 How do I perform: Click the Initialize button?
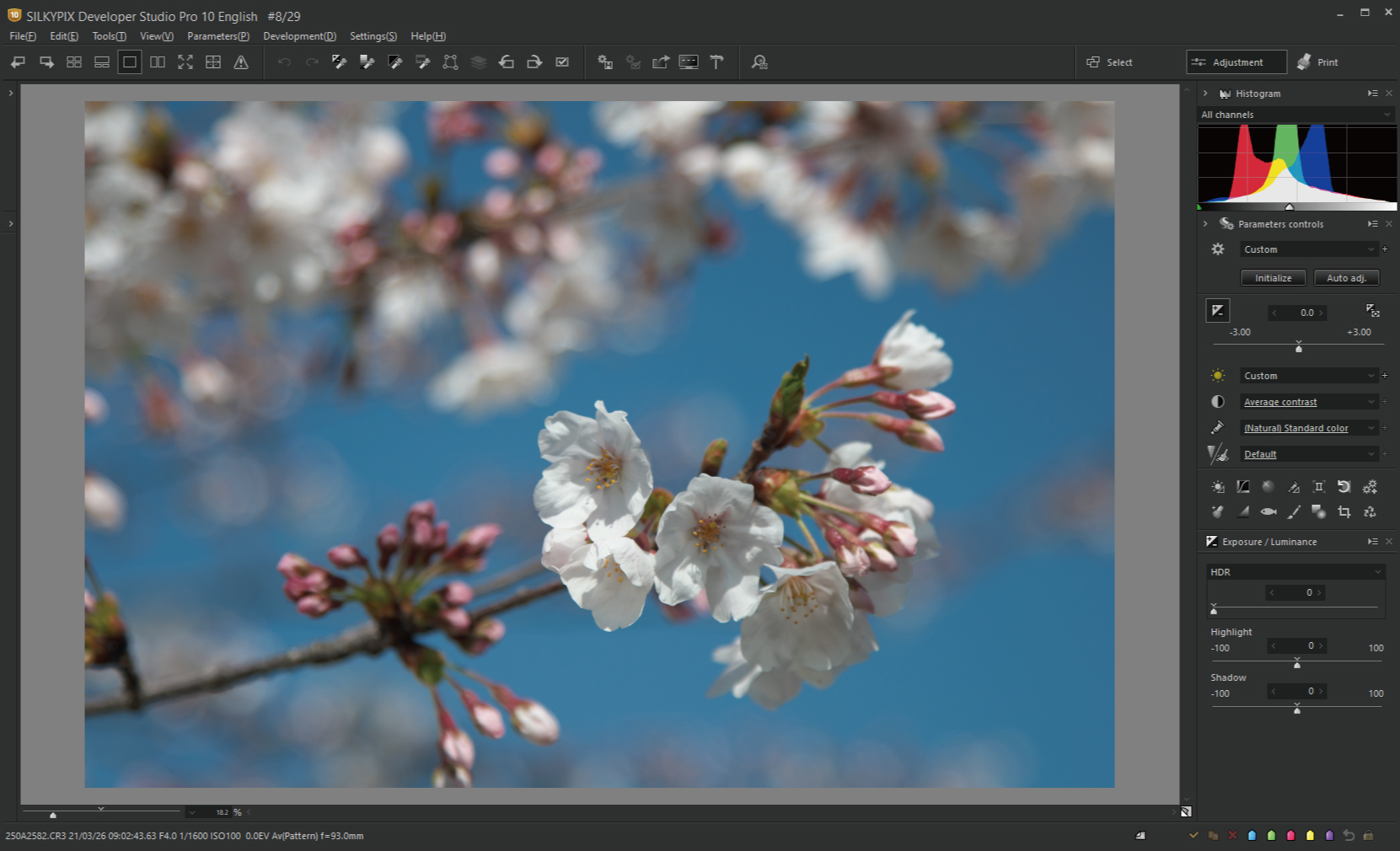1273,278
